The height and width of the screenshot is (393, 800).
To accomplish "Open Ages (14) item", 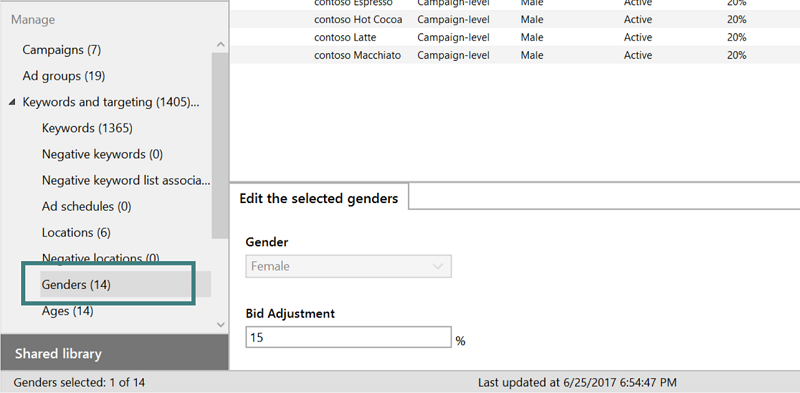I will click(x=67, y=310).
